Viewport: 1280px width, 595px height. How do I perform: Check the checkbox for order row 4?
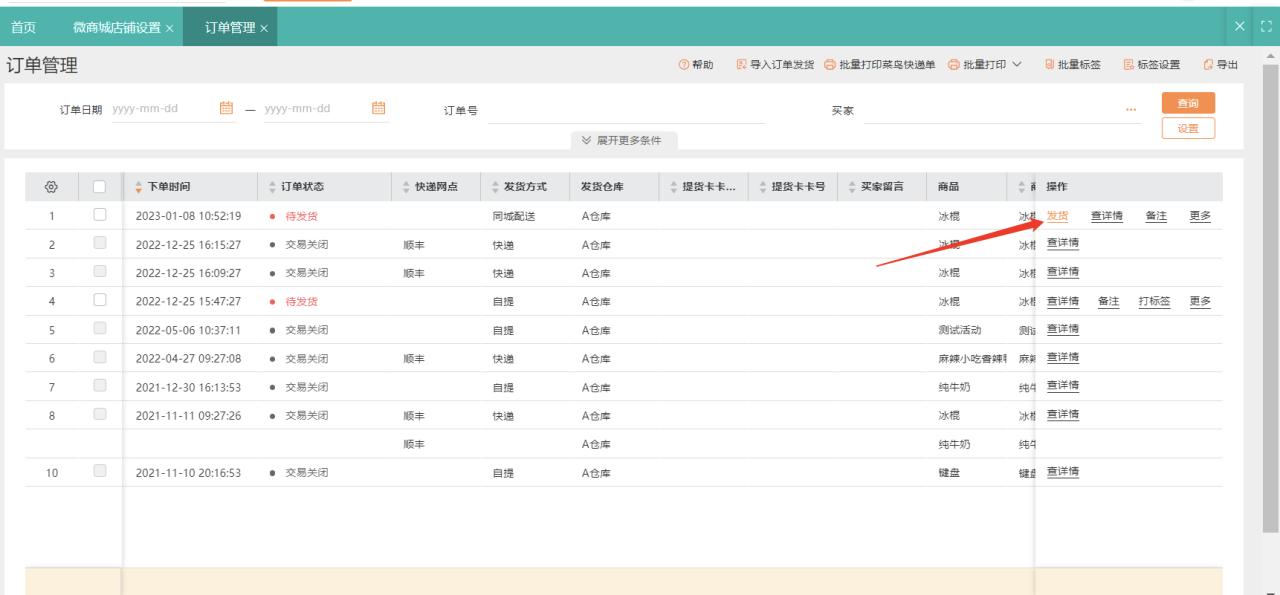tap(99, 300)
